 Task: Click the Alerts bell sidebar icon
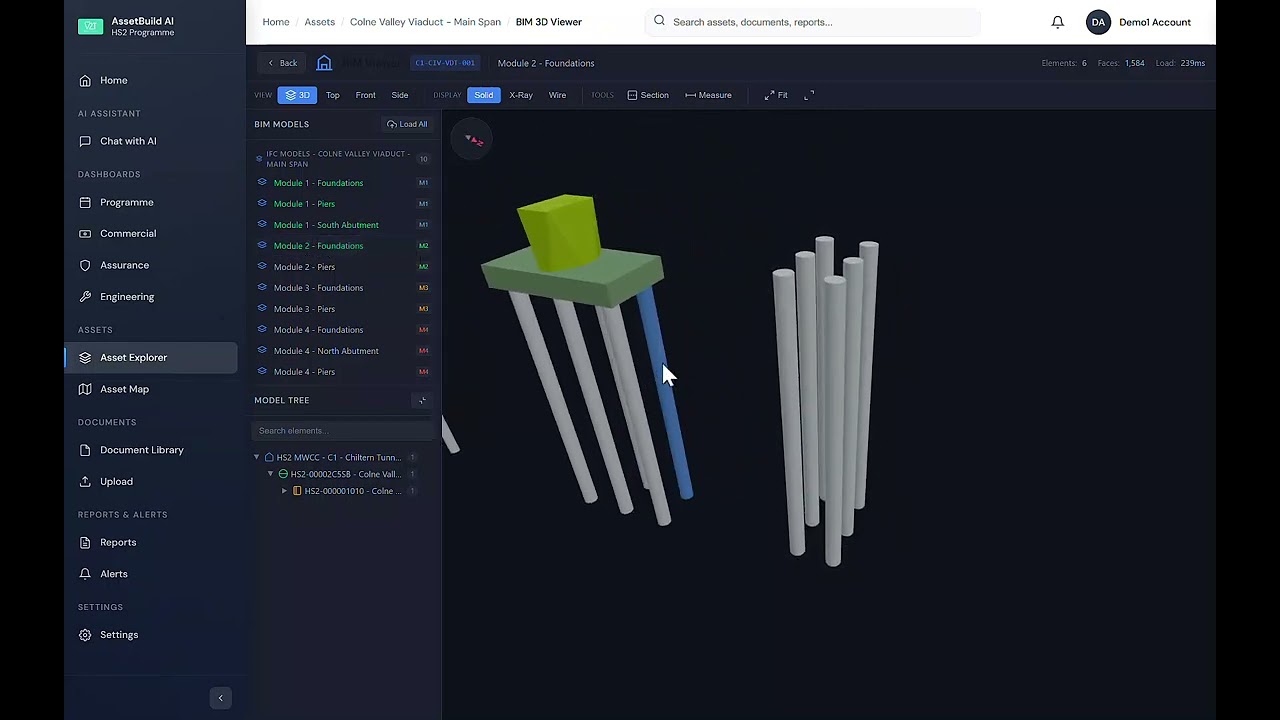[x=85, y=574]
